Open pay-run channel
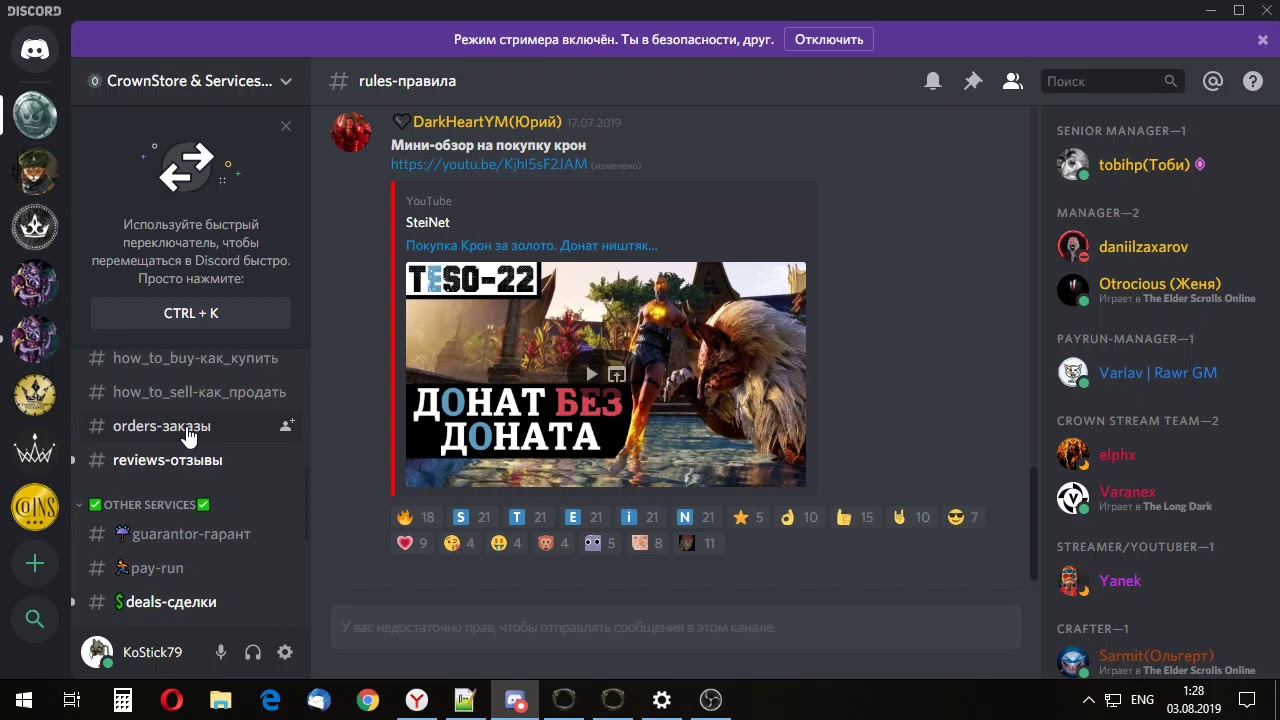 pyautogui.click(x=191, y=568)
